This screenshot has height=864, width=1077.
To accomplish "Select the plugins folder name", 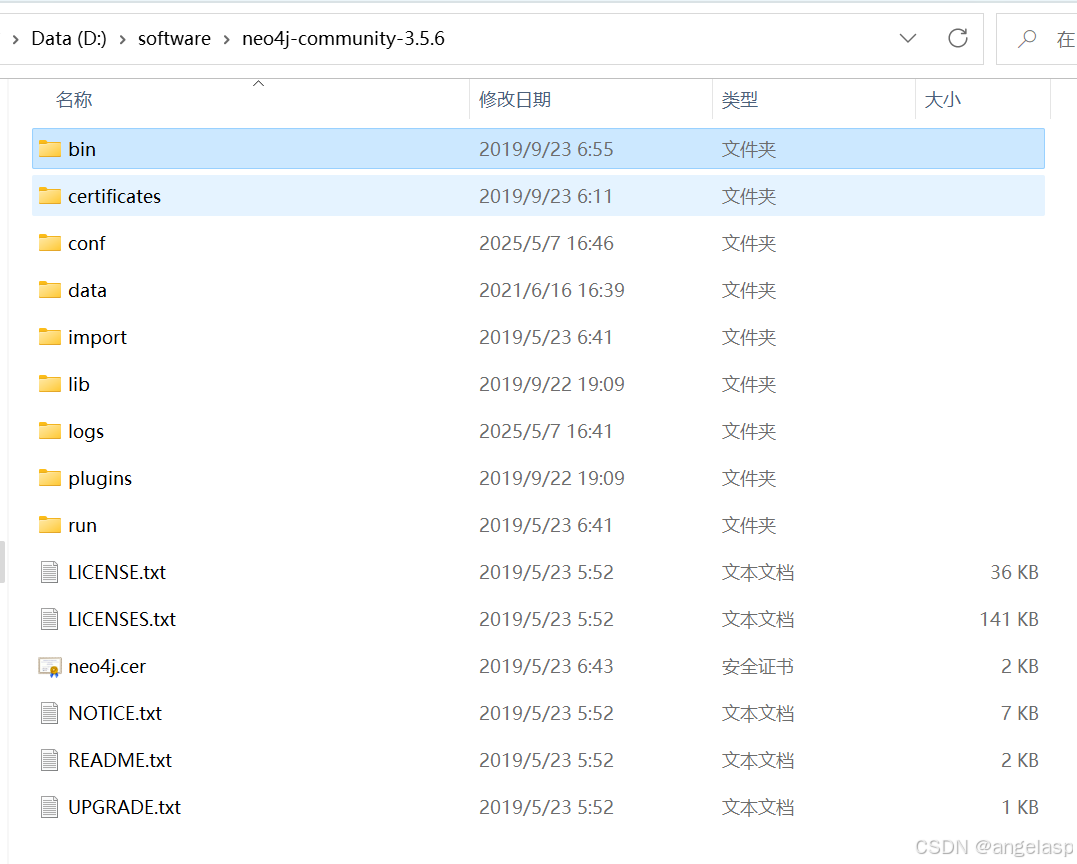I will 100,479.
